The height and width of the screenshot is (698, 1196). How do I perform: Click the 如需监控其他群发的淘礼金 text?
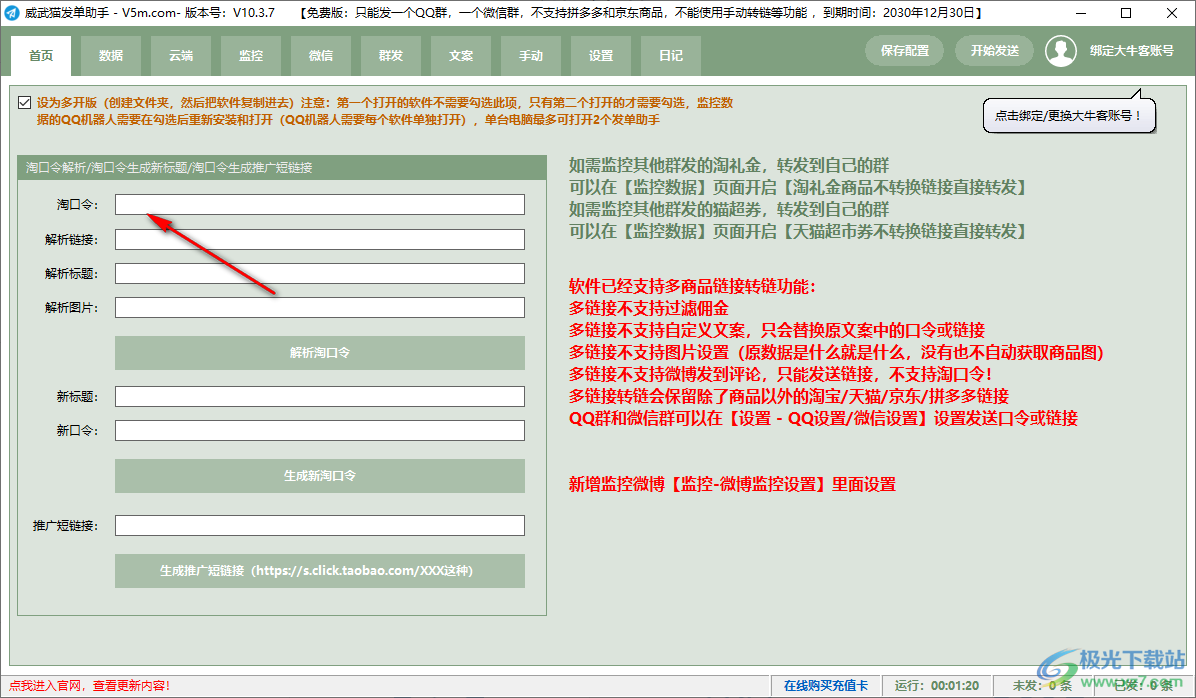coord(729,166)
